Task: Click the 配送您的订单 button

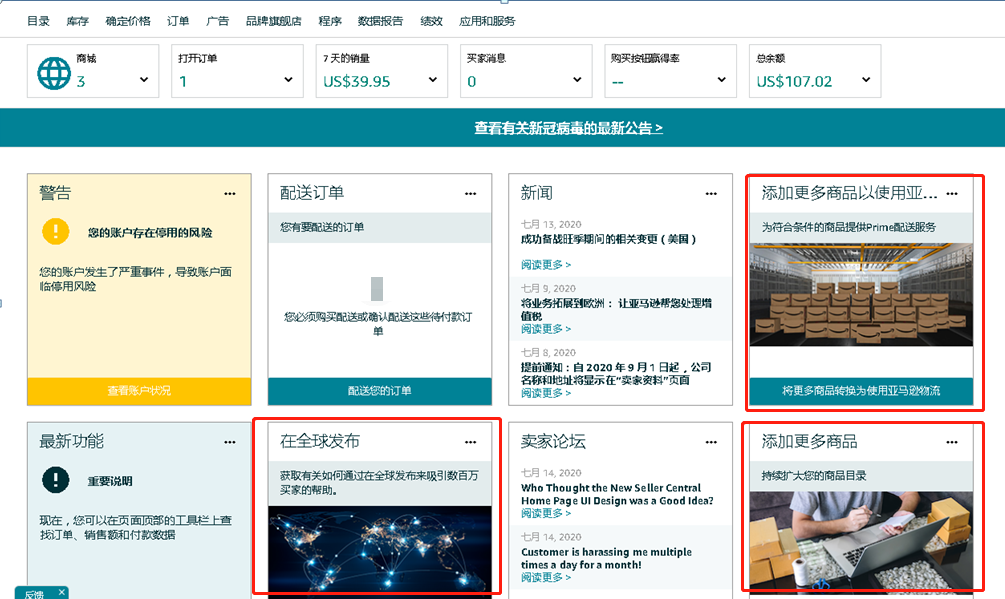Action: click(x=380, y=391)
